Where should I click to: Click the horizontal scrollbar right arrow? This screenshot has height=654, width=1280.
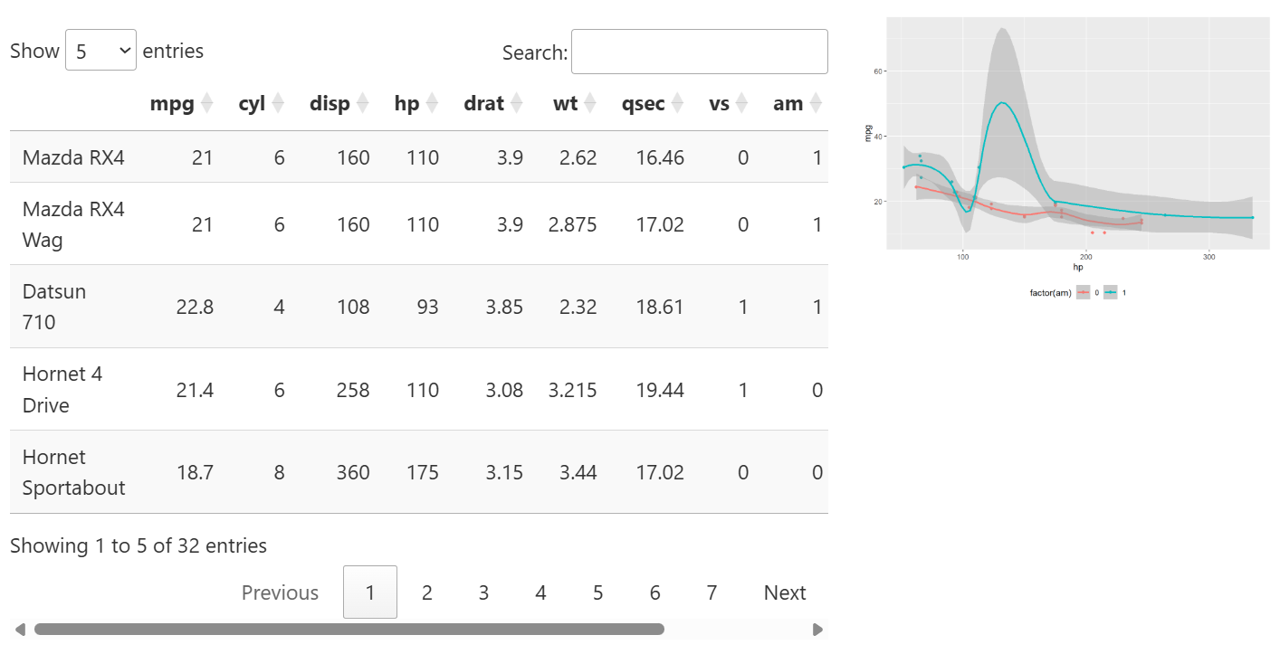click(x=818, y=629)
